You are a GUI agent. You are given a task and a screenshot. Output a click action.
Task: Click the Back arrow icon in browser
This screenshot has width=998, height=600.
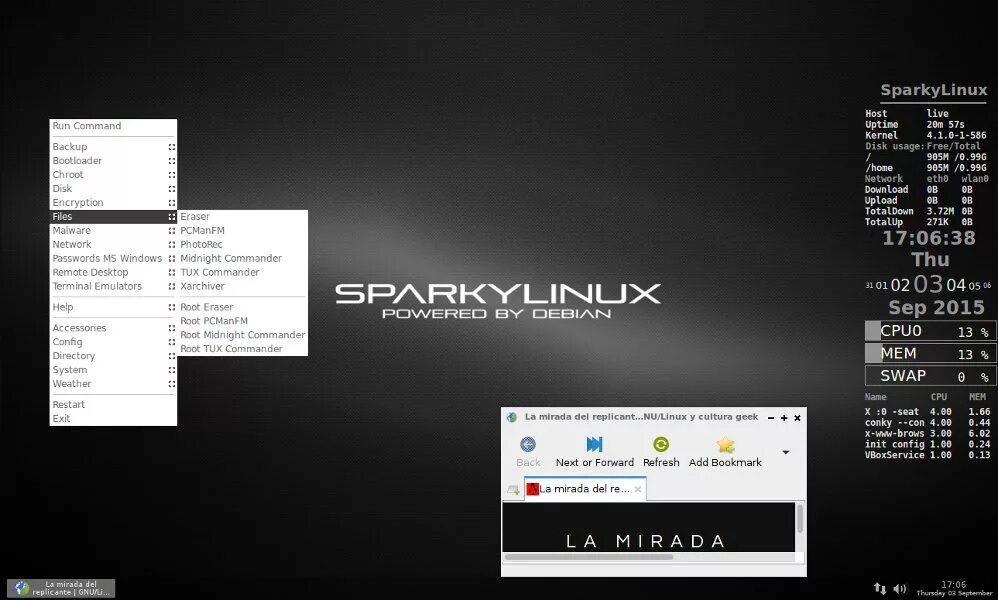tap(528, 444)
